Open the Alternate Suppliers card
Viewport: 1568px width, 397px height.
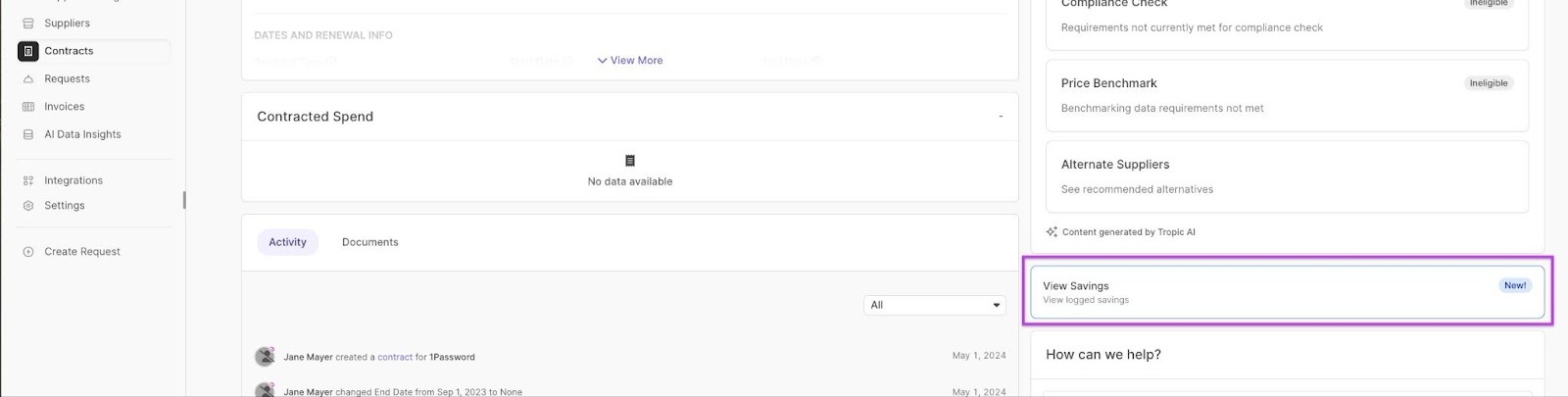click(1287, 176)
